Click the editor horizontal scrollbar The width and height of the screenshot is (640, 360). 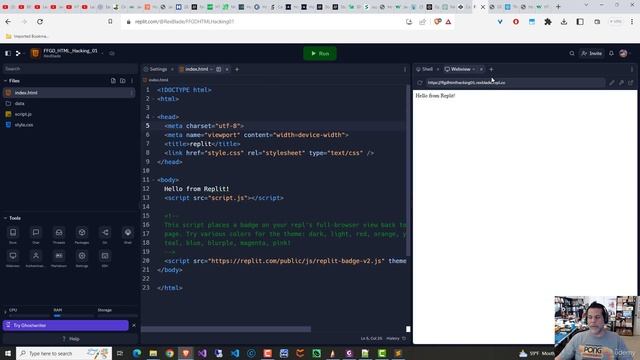coord(226,329)
